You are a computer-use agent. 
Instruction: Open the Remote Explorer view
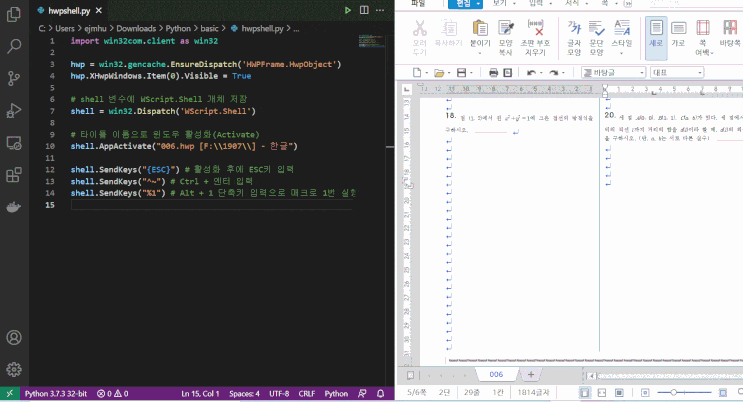pos(14,143)
